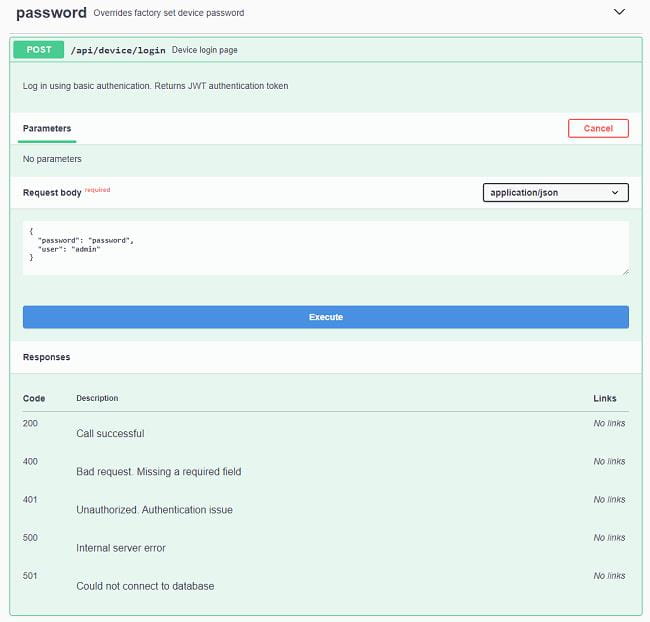Click the password tag heading
This screenshot has width=650, height=622.
coord(50,13)
